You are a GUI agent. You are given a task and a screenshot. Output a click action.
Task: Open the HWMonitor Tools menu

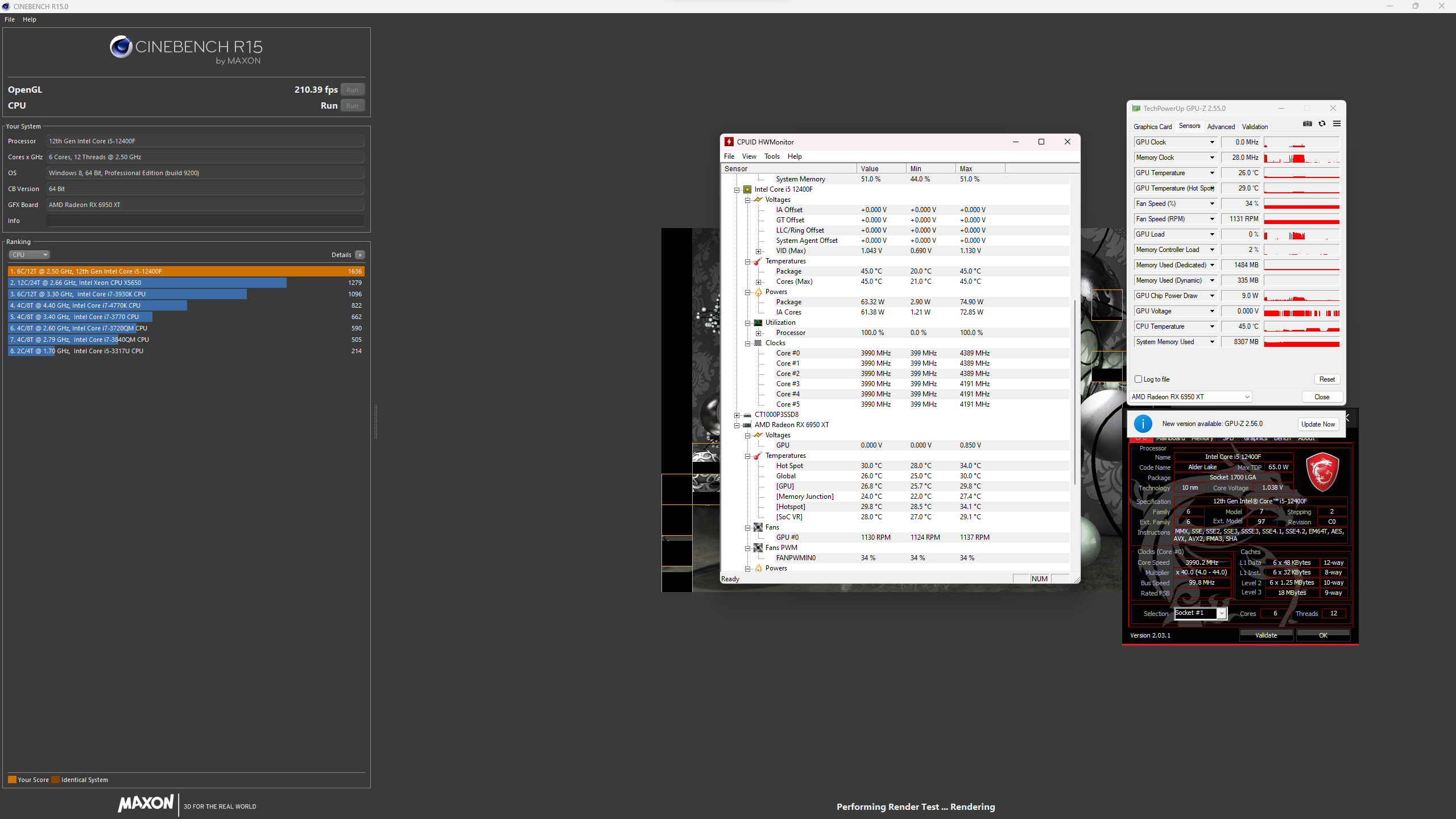point(772,156)
